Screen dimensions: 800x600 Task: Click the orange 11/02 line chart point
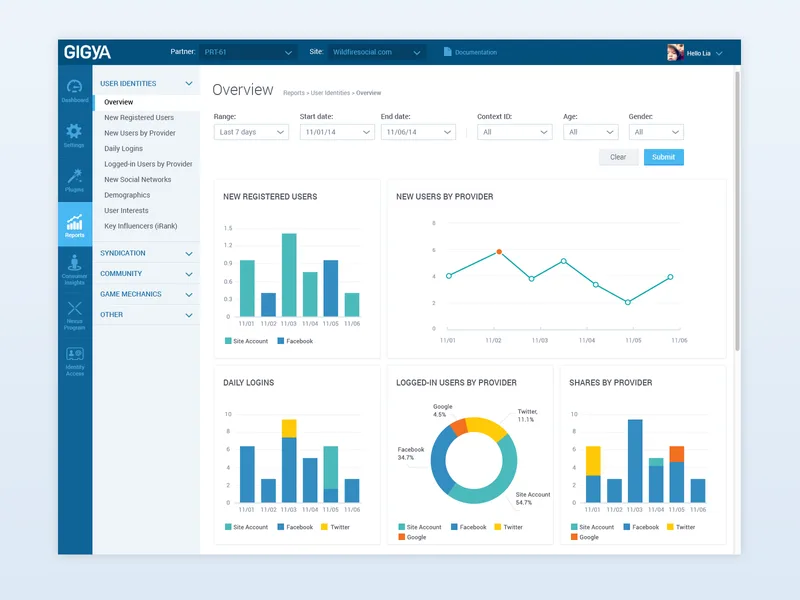(x=499, y=252)
